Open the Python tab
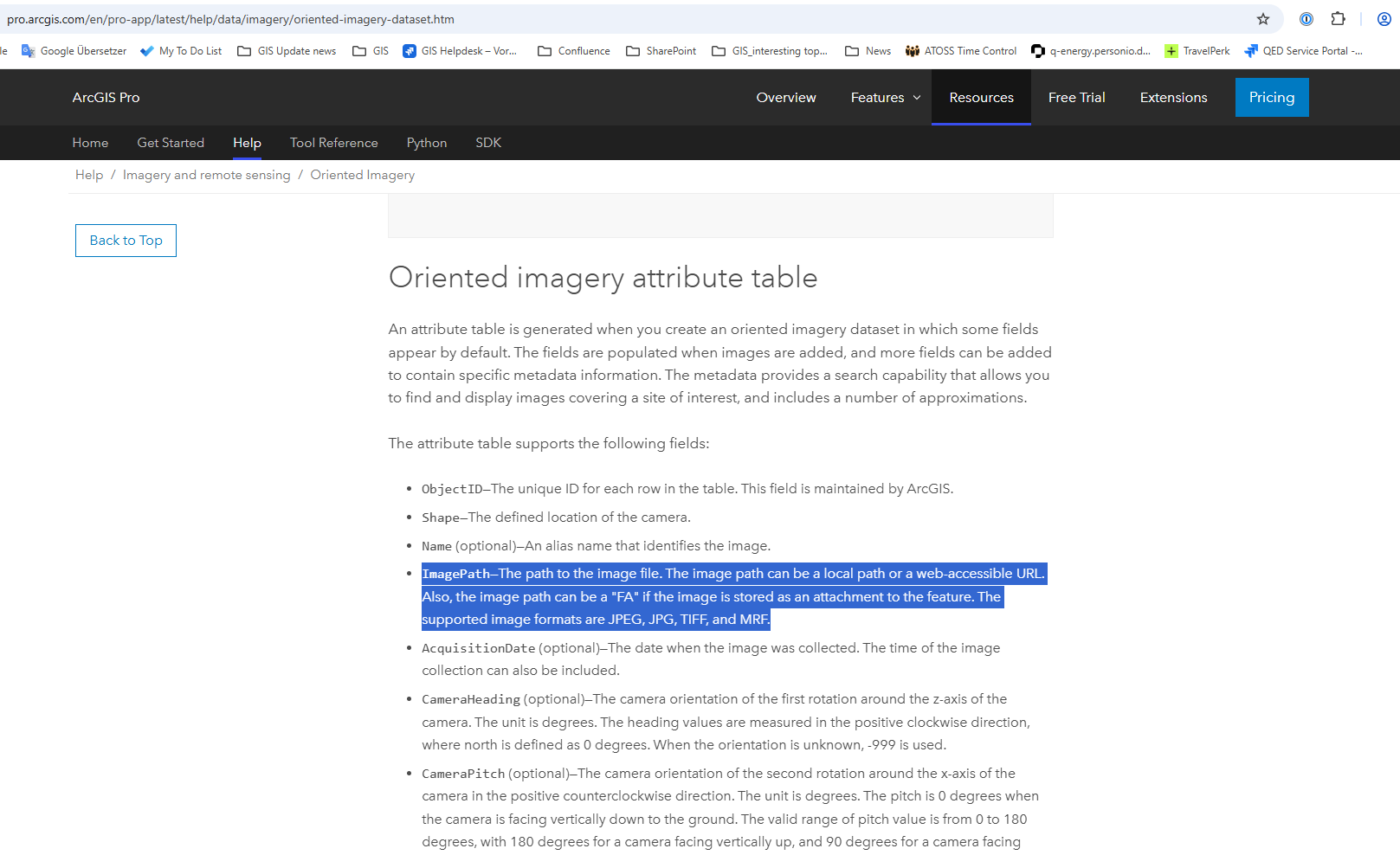 427,143
